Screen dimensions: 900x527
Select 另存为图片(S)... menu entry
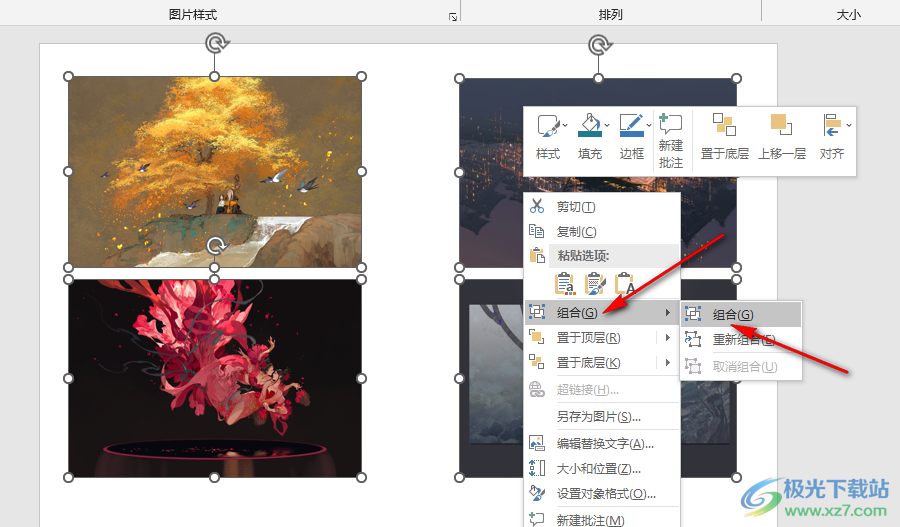click(602, 417)
